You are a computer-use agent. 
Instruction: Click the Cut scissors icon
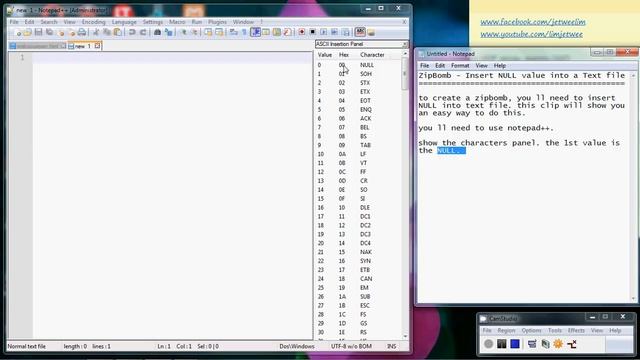(96, 32)
